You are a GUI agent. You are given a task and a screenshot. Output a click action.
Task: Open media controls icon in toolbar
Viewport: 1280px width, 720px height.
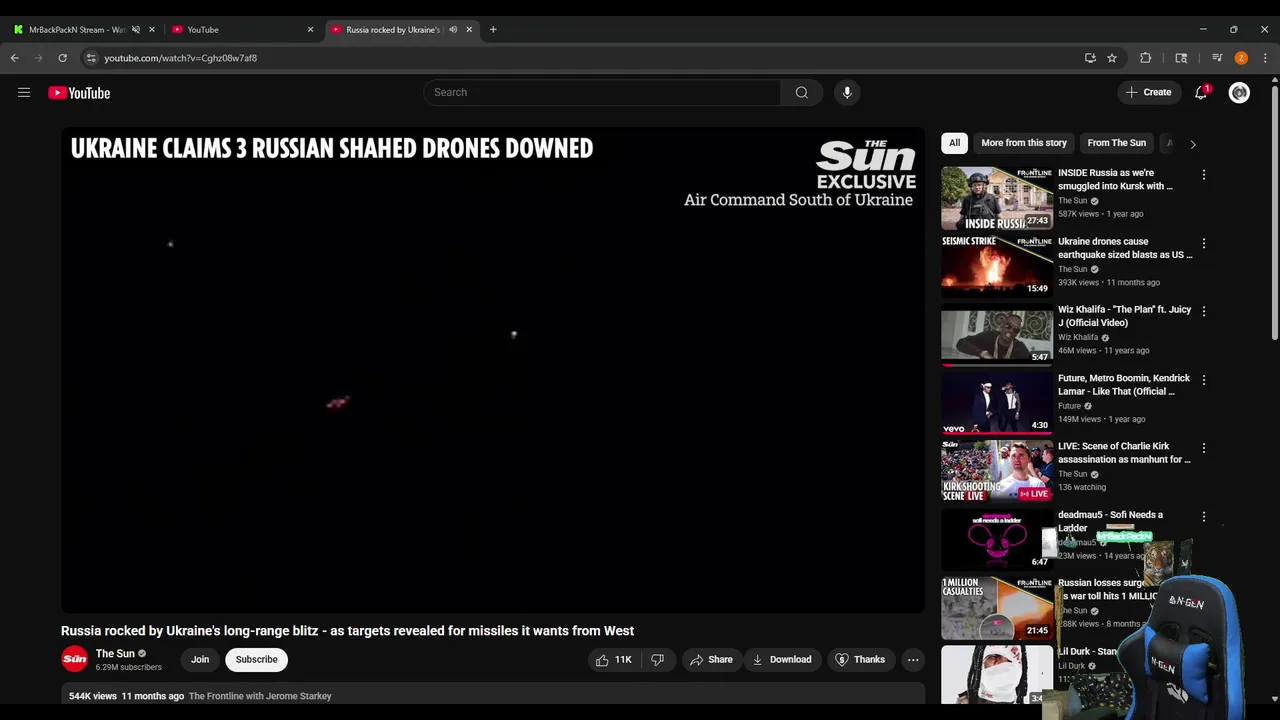pyautogui.click(x=1217, y=58)
